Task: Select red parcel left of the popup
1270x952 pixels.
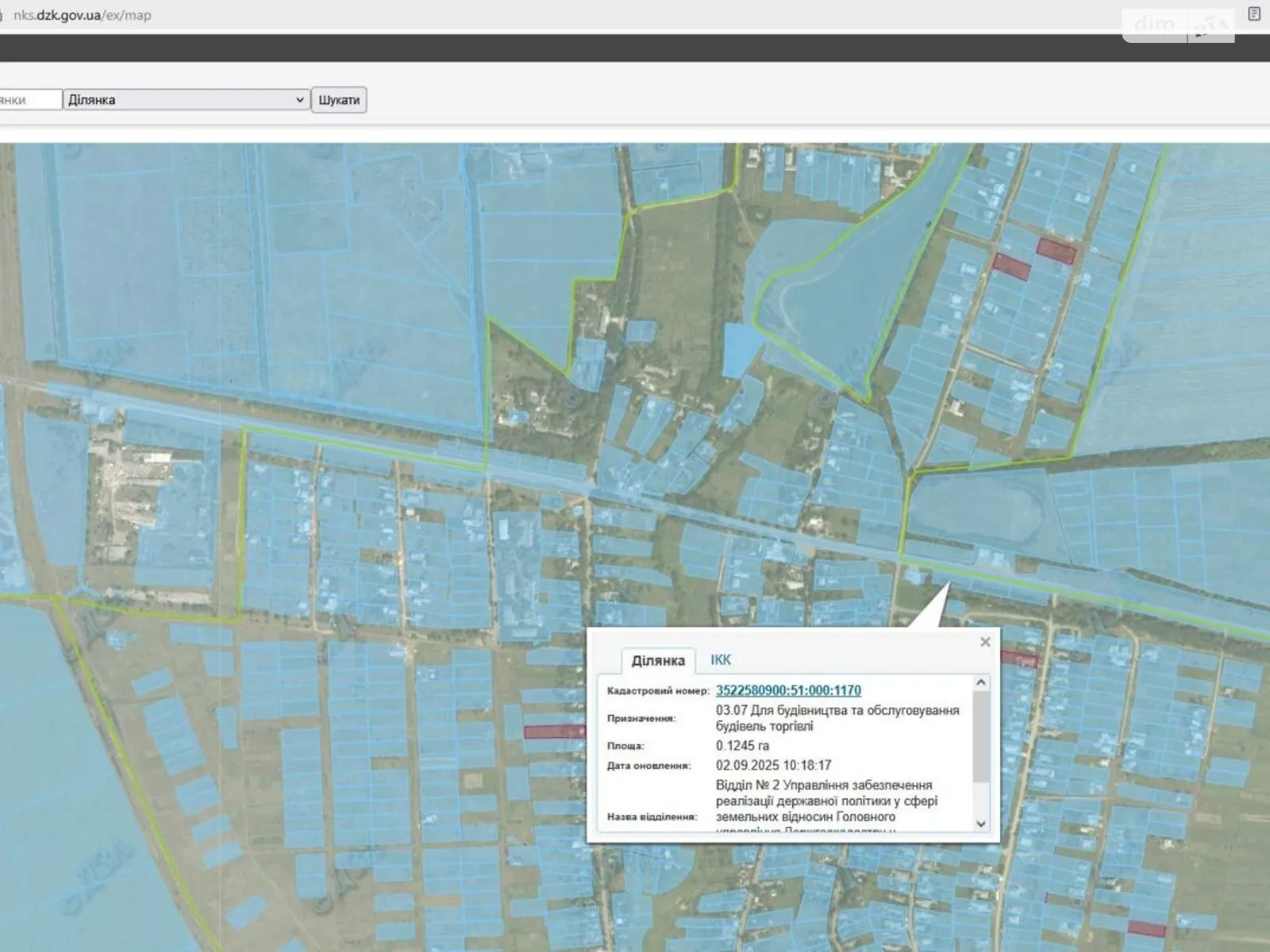Action: coord(552,731)
